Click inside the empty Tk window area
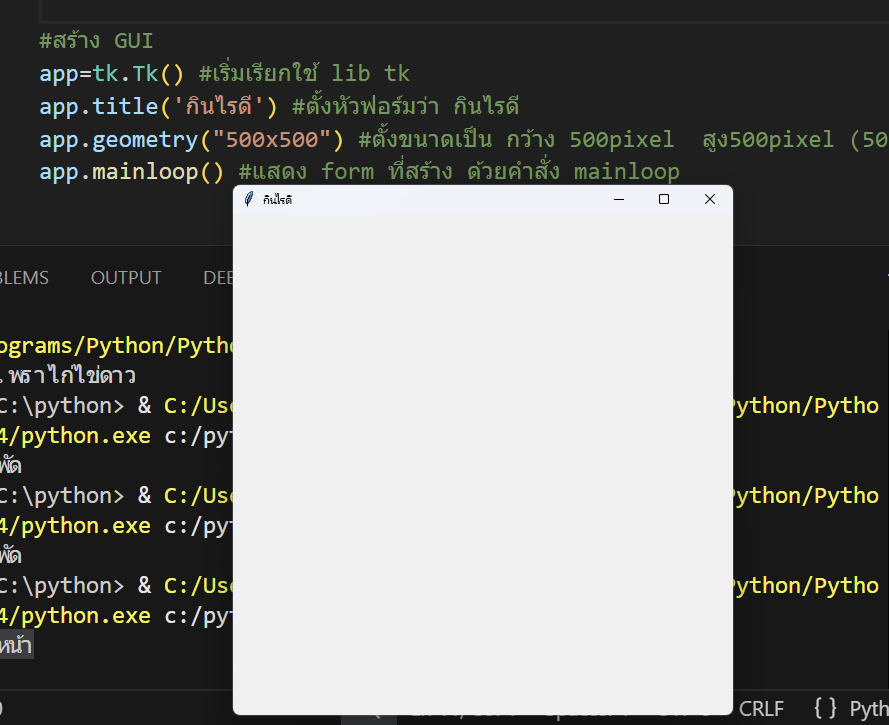The image size is (889, 725). pyautogui.click(x=482, y=460)
